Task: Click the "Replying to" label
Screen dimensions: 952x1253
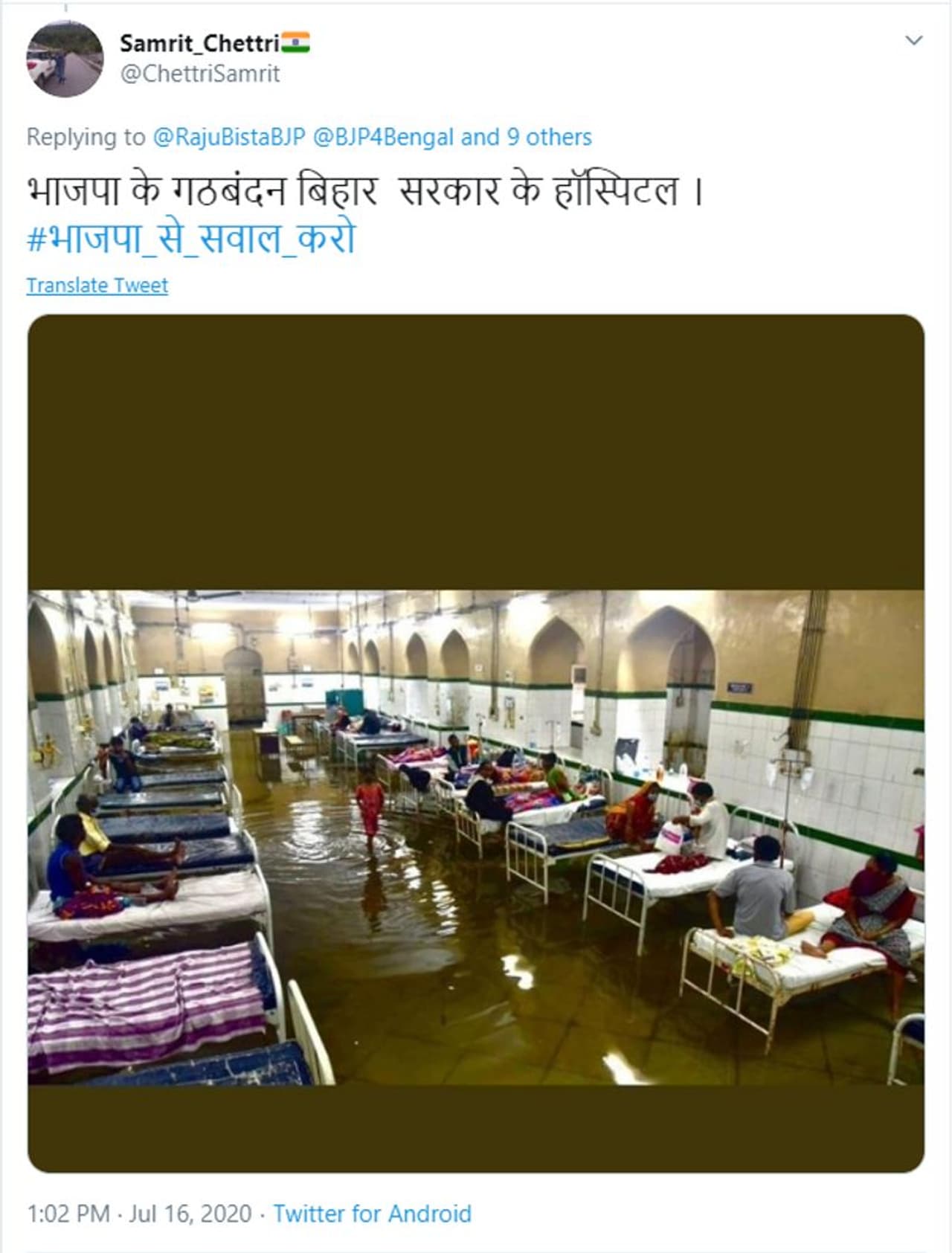Action: (86, 137)
